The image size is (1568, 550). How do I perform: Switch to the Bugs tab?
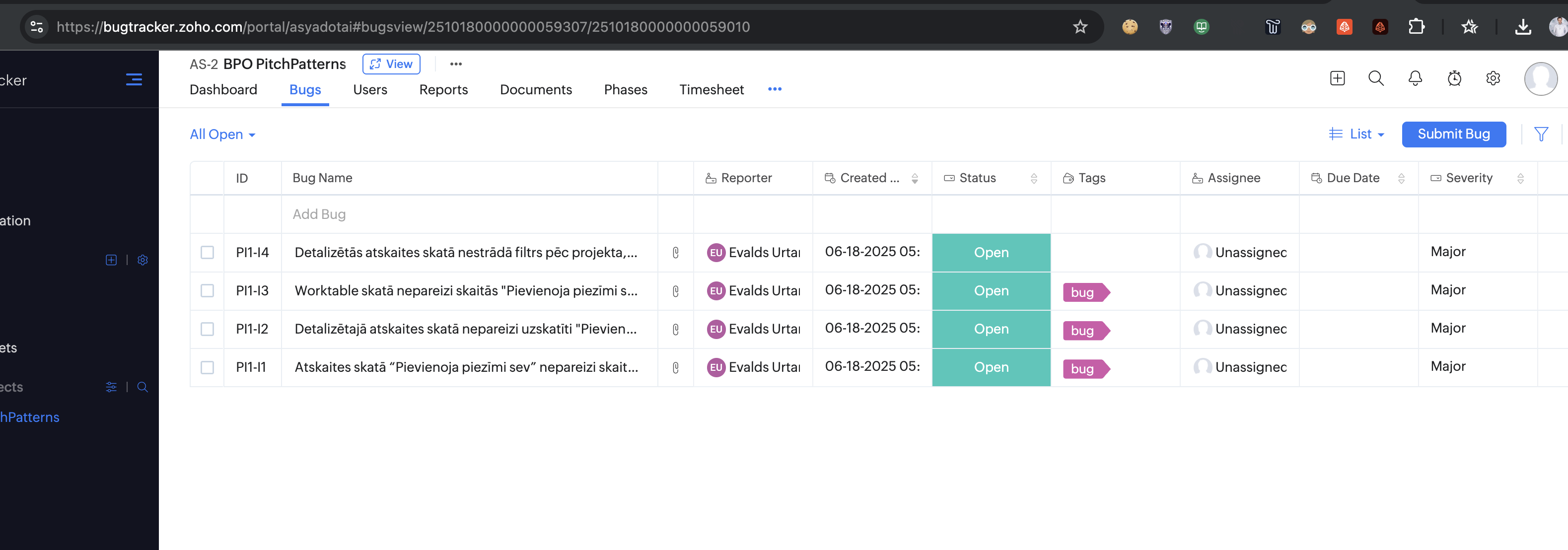(305, 90)
